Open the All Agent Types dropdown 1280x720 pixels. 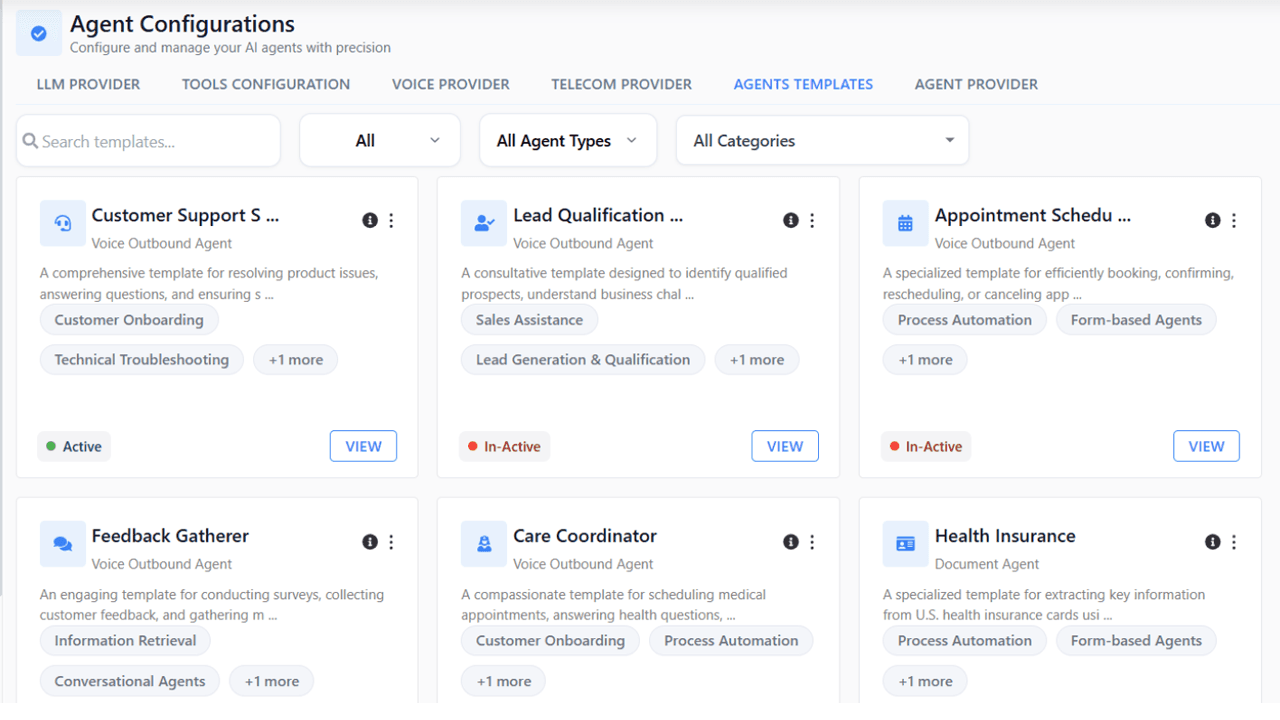click(567, 140)
